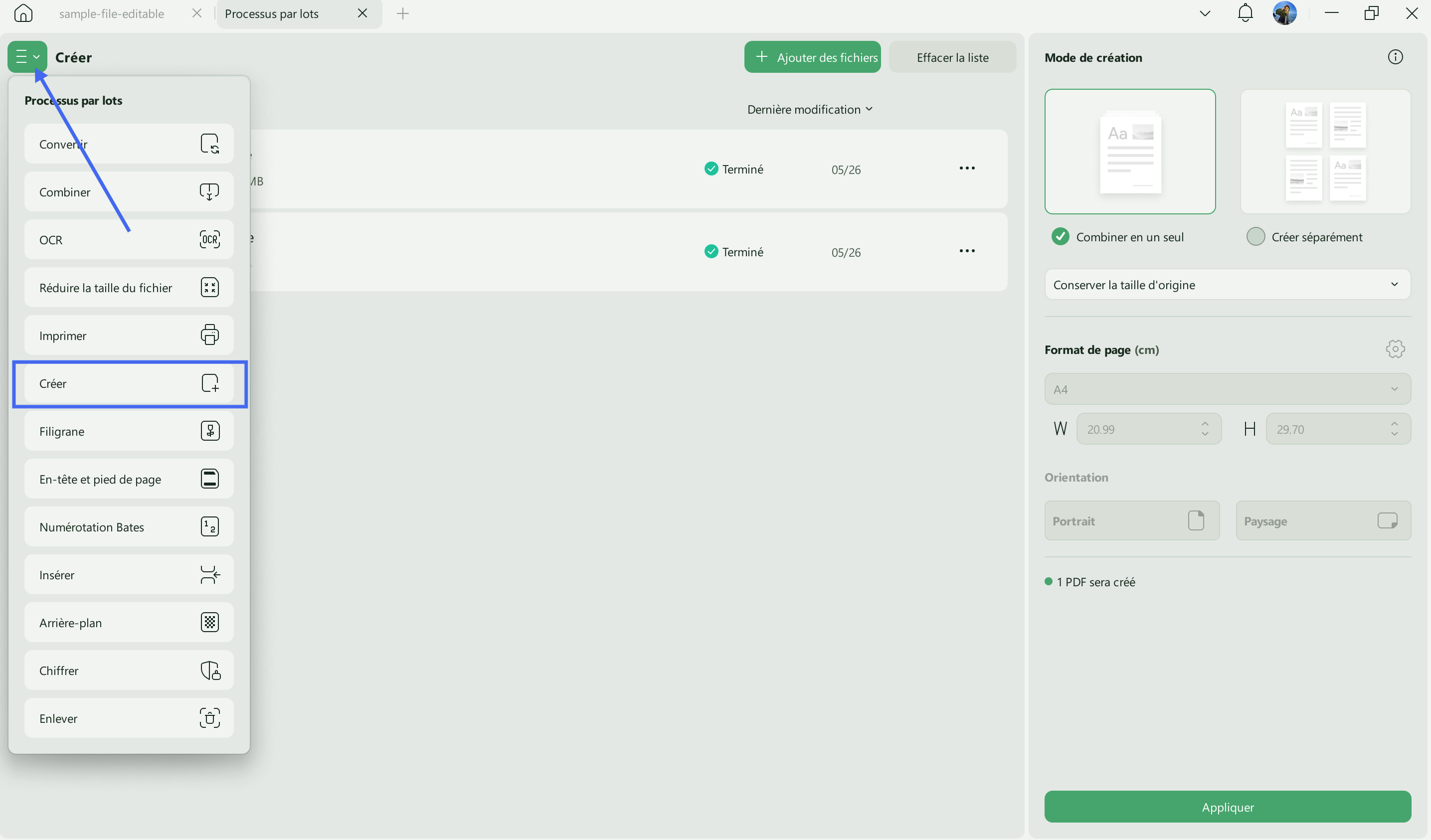Open the notification bell

[x=1245, y=13]
